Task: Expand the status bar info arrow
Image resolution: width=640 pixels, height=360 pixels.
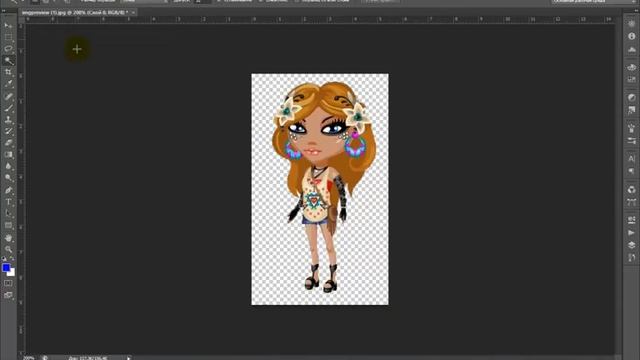Action: (x=128, y=358)
